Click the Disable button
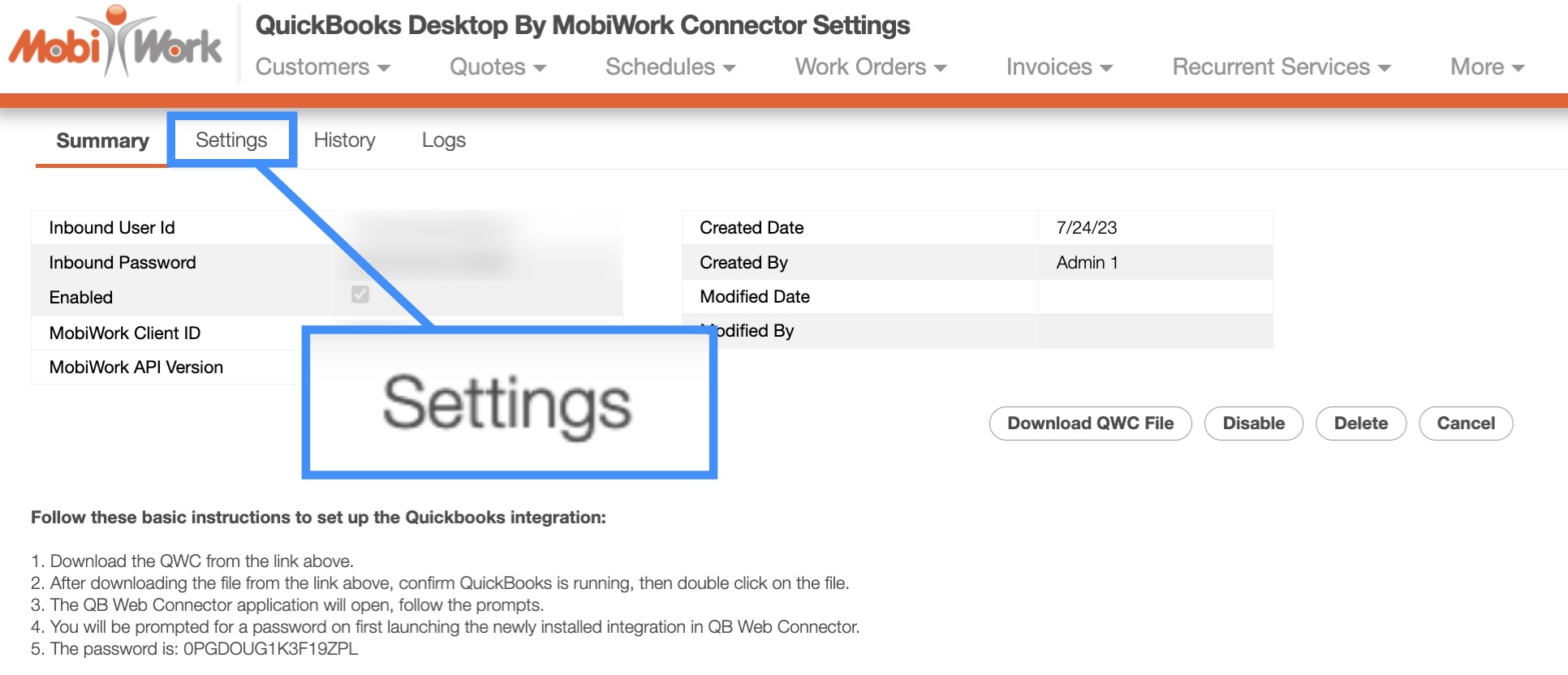 point(1253,423)
